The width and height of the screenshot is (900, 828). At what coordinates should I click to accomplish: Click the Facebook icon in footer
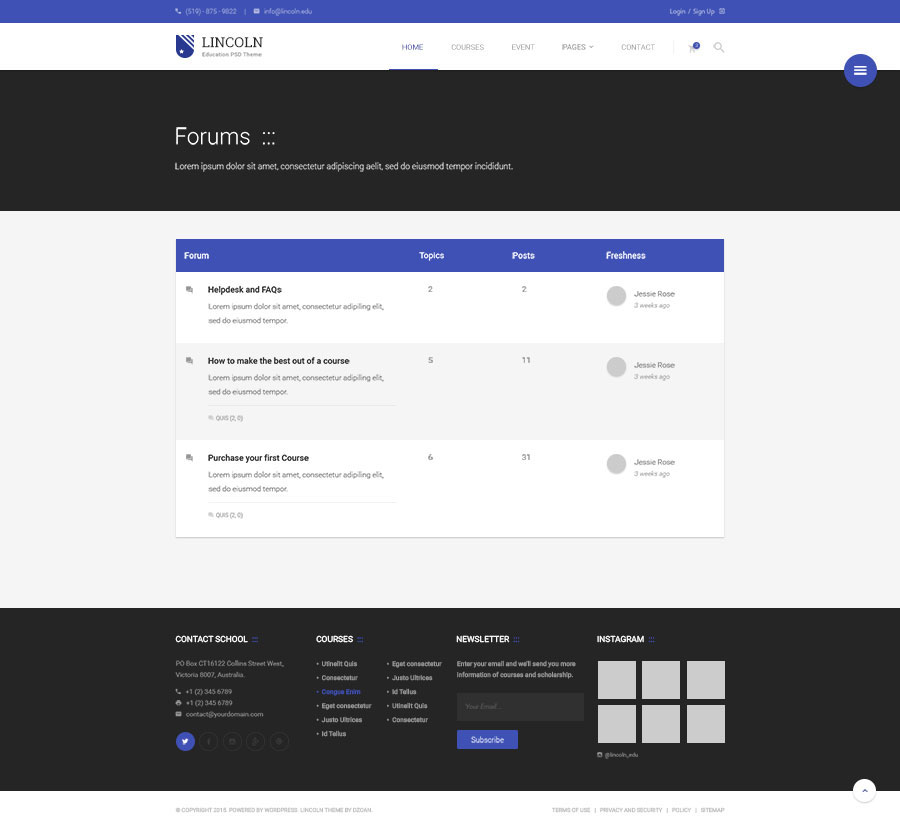pyautogui.click(x=209, y=741)
